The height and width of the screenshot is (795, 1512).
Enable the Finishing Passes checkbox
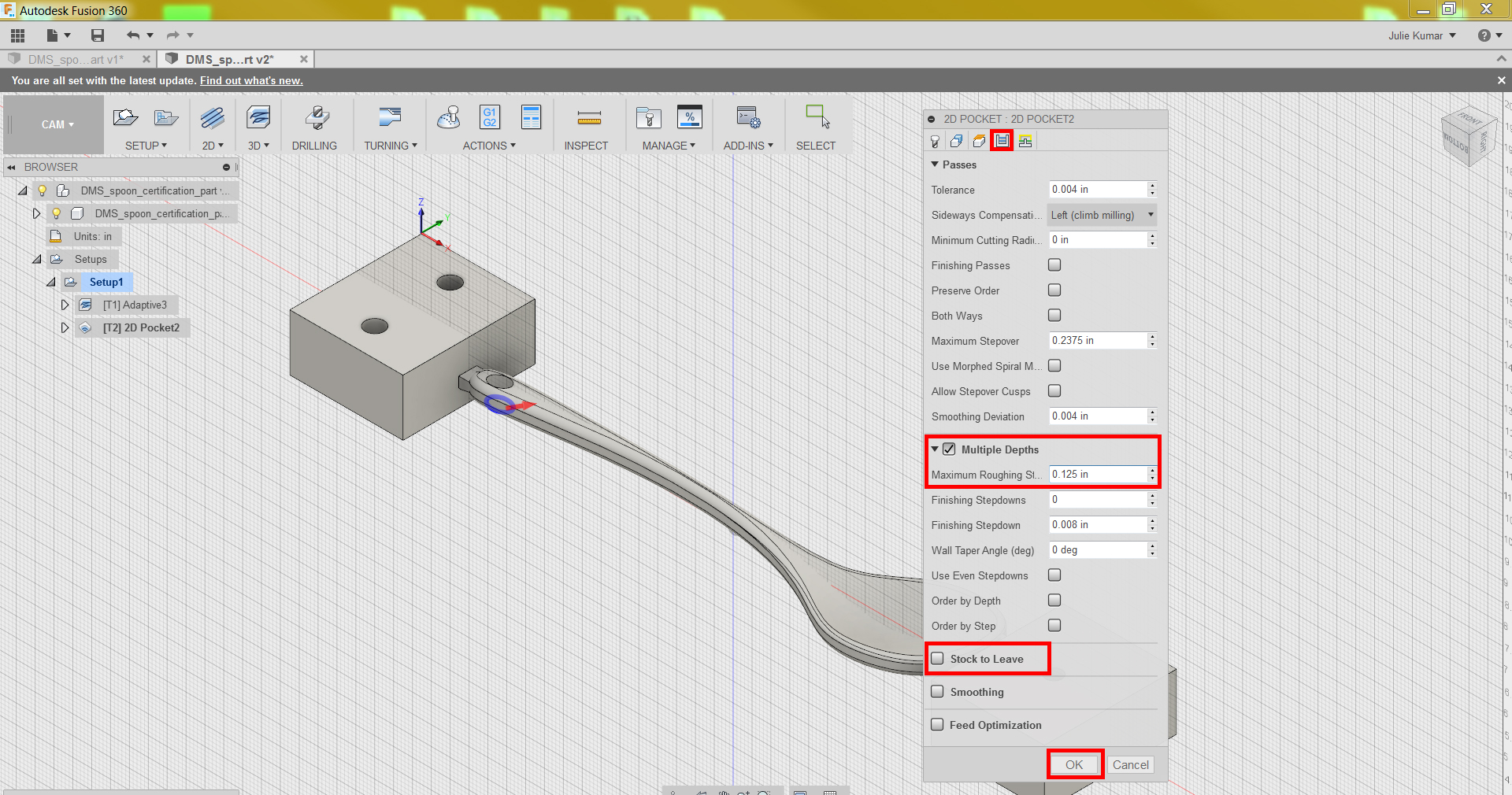pyautogui.click(x=1054, y=265)
